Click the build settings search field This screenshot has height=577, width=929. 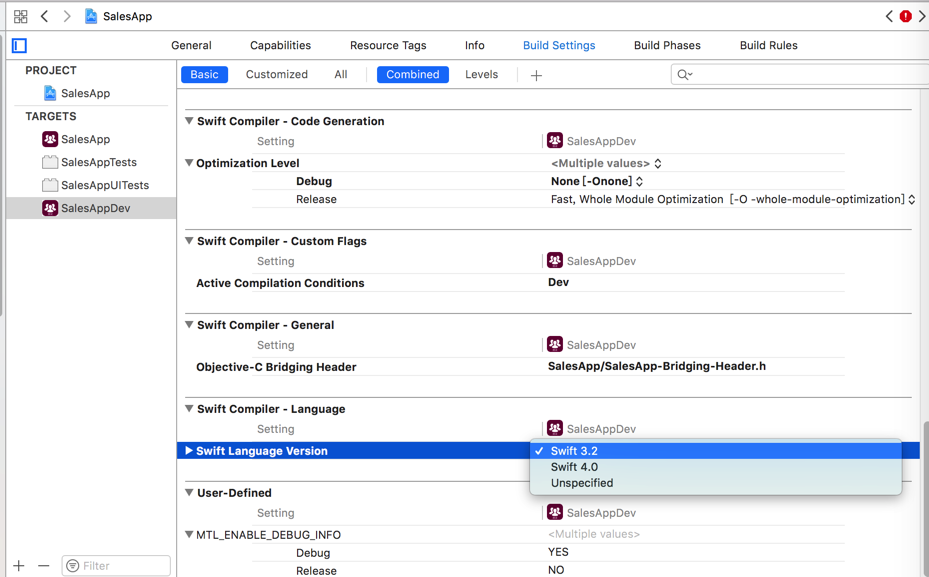800,75
